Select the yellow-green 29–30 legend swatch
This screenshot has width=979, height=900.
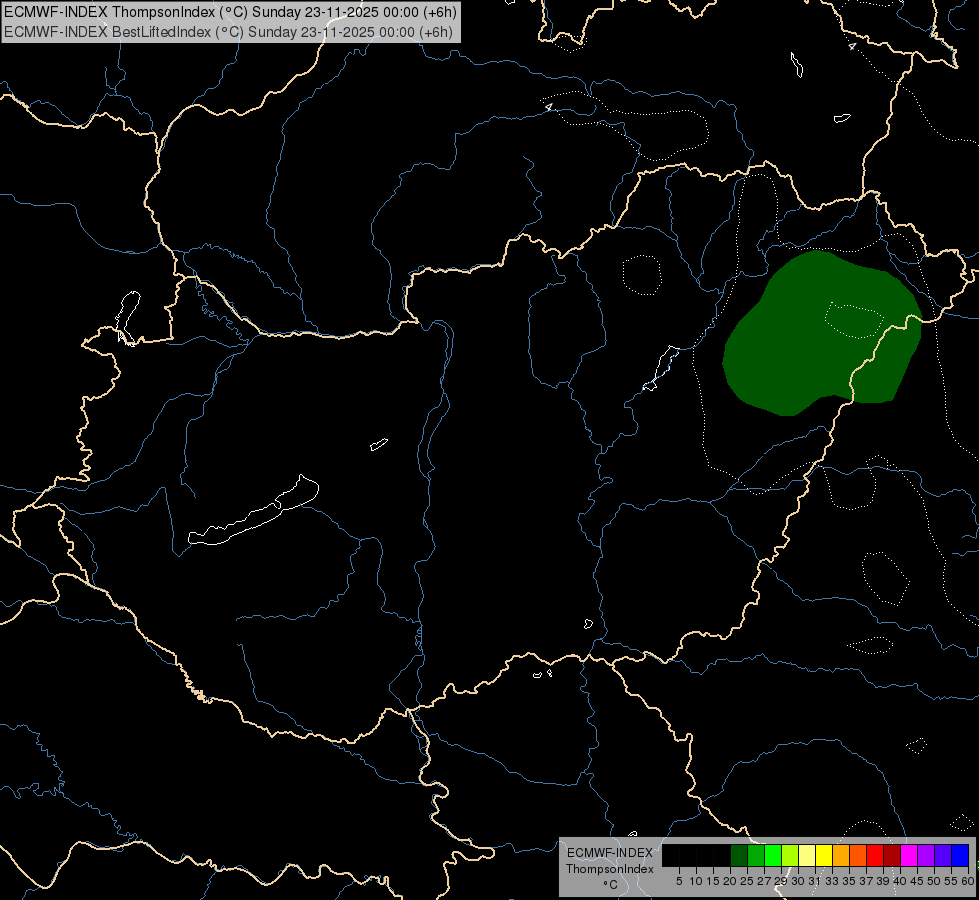click(x=790, y=855)
